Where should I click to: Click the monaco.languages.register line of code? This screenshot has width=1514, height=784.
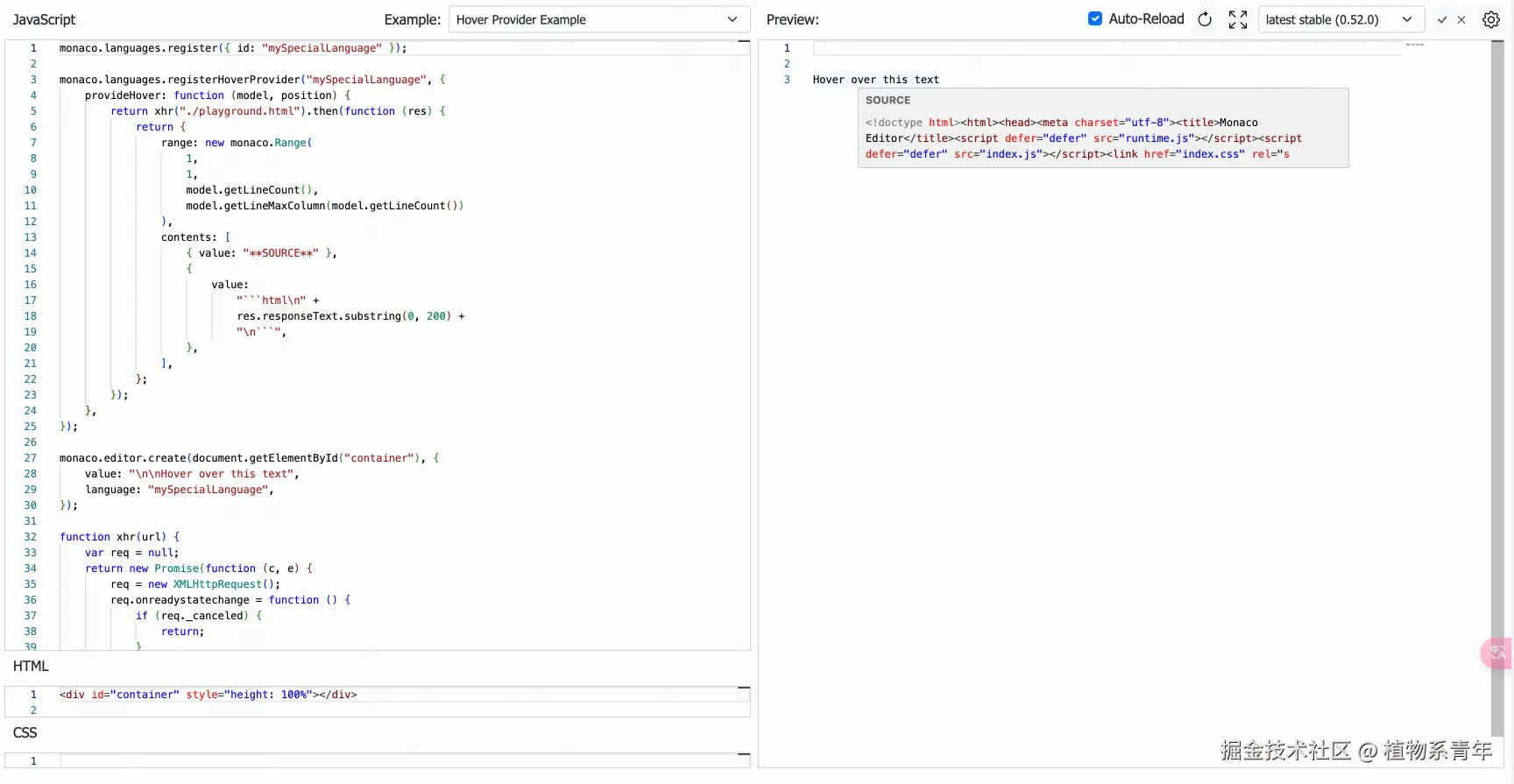233,48
